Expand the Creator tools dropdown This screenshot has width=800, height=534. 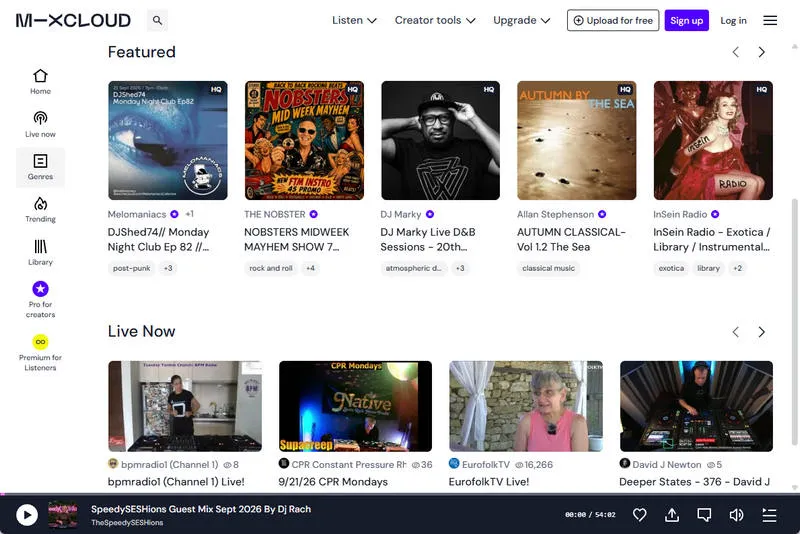click(435, 20)
